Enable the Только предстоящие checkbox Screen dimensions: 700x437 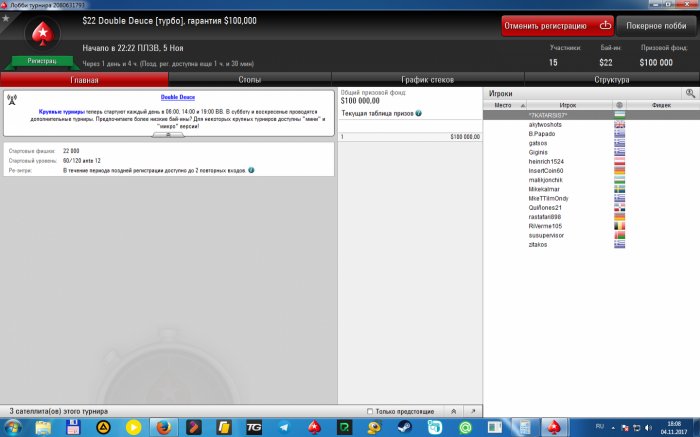(370, 411)
